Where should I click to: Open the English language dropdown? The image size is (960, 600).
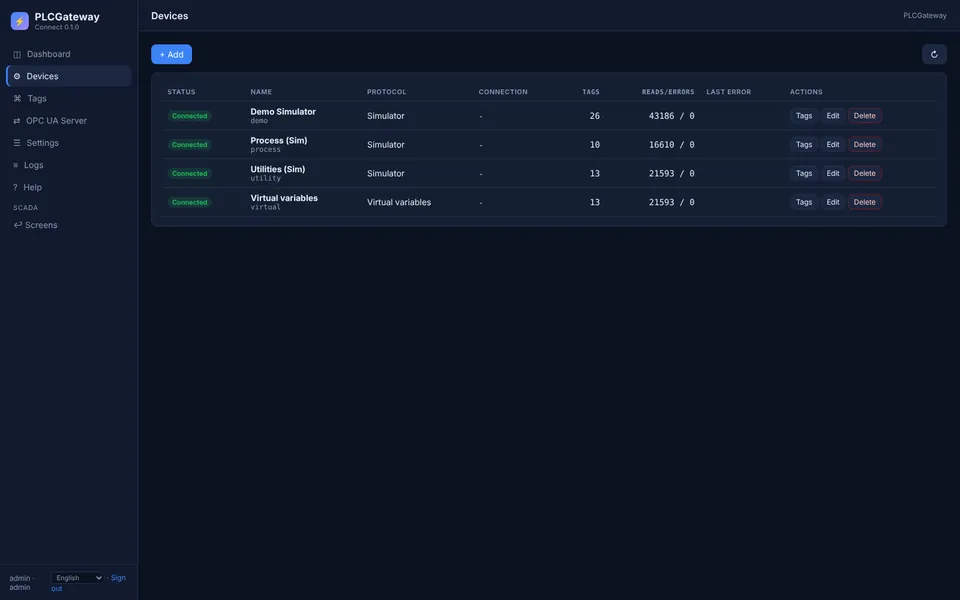(77, 578)
